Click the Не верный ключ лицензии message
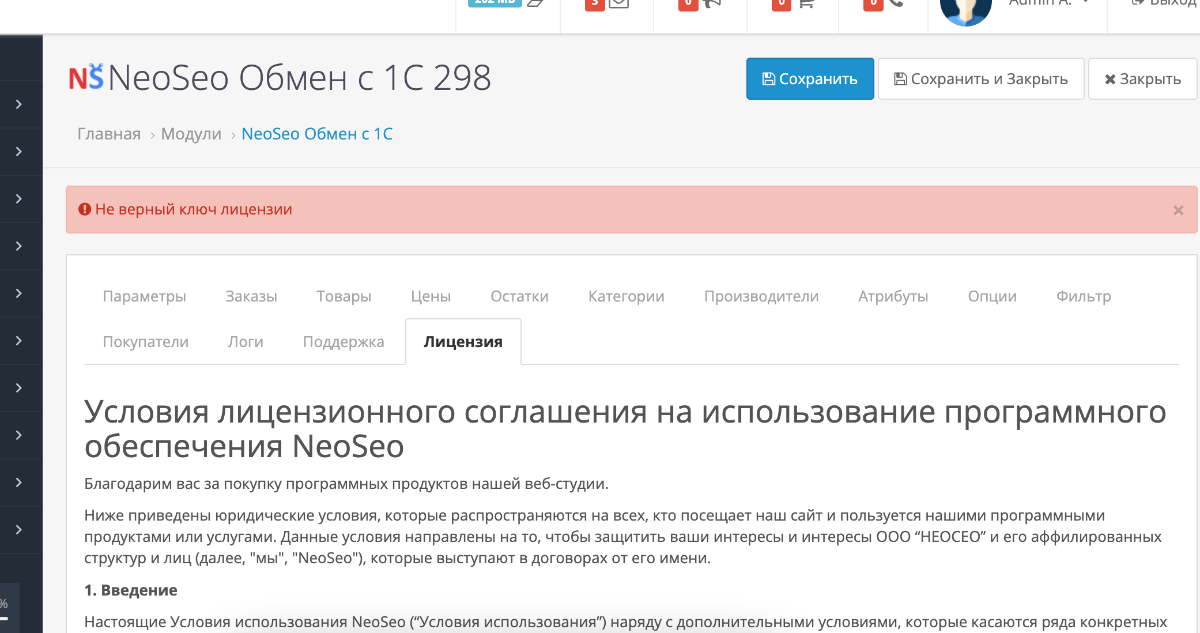The height and width of the screenshot is (633, 1200). point(194,209)
